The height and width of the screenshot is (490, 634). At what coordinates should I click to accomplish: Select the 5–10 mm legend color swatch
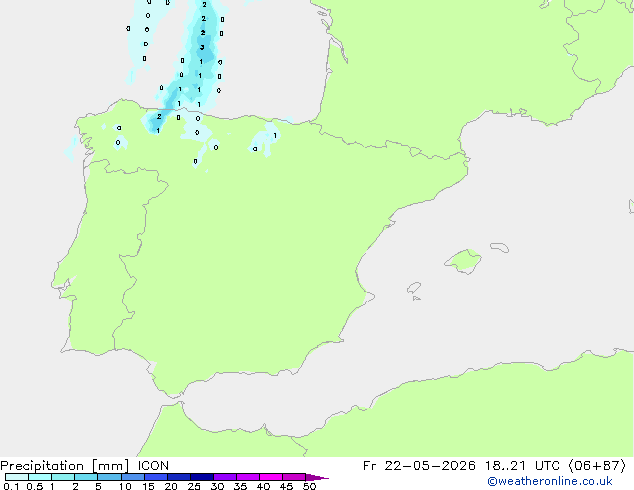coord(109,477)
